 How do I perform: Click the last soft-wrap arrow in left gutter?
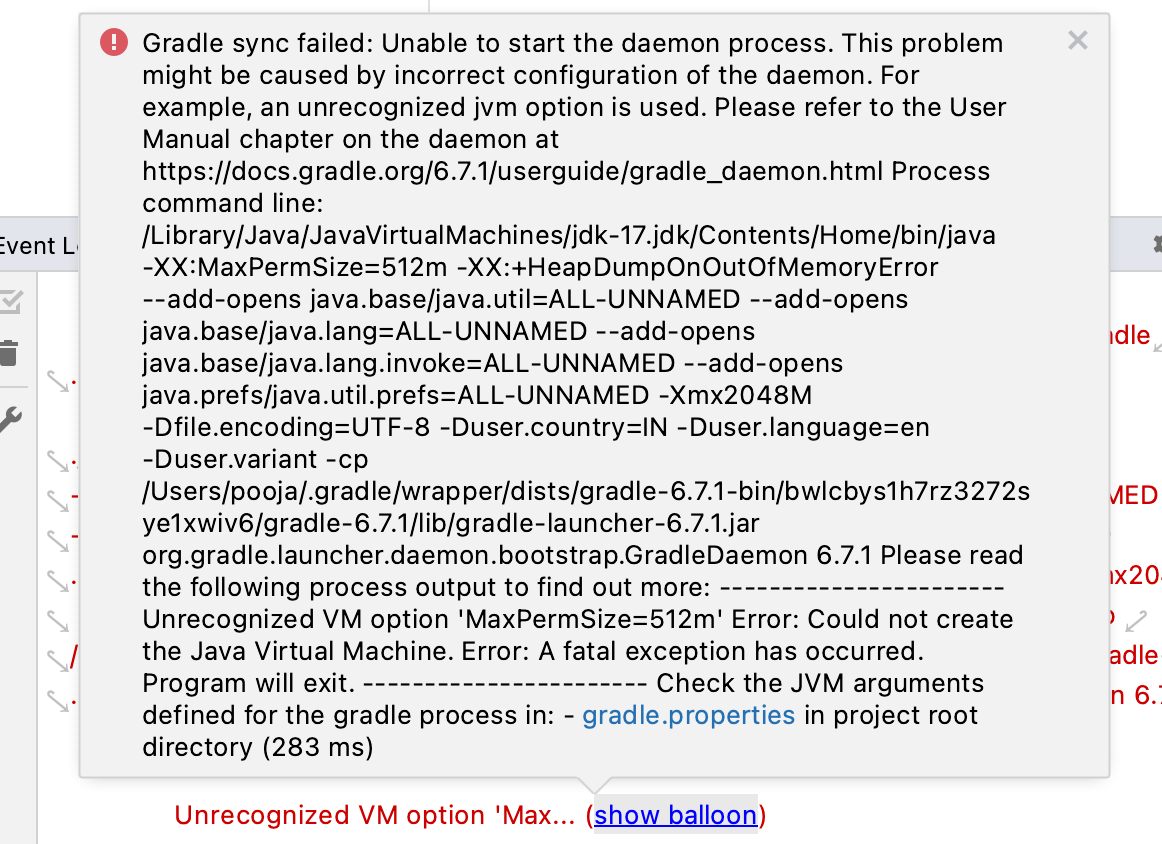point(58,701)
